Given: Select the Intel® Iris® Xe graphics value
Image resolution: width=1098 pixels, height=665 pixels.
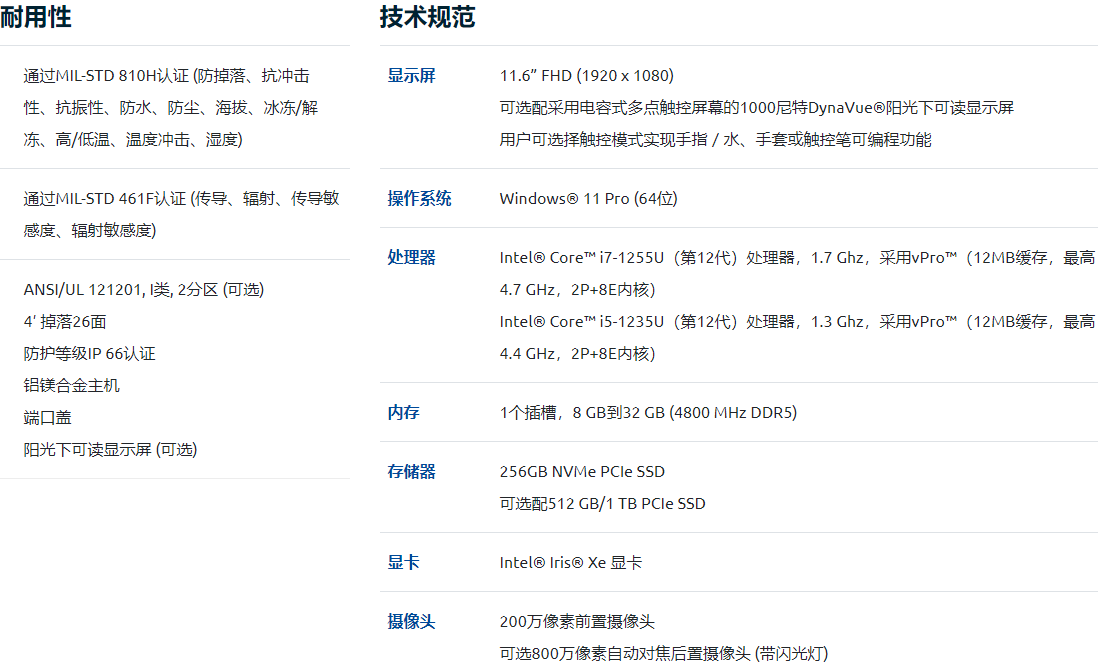Looking at the screenshot, I should point(571,563).
